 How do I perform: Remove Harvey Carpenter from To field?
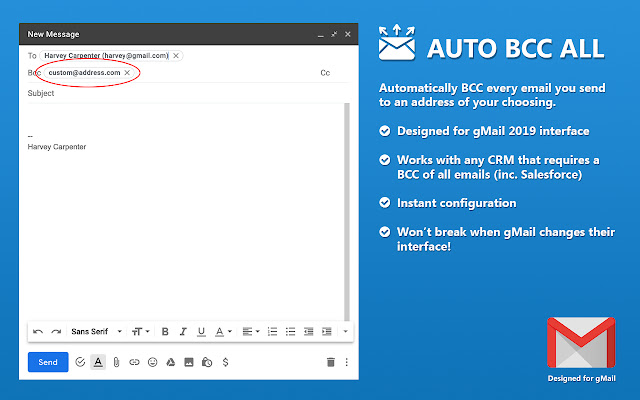[x=176, y=56]
